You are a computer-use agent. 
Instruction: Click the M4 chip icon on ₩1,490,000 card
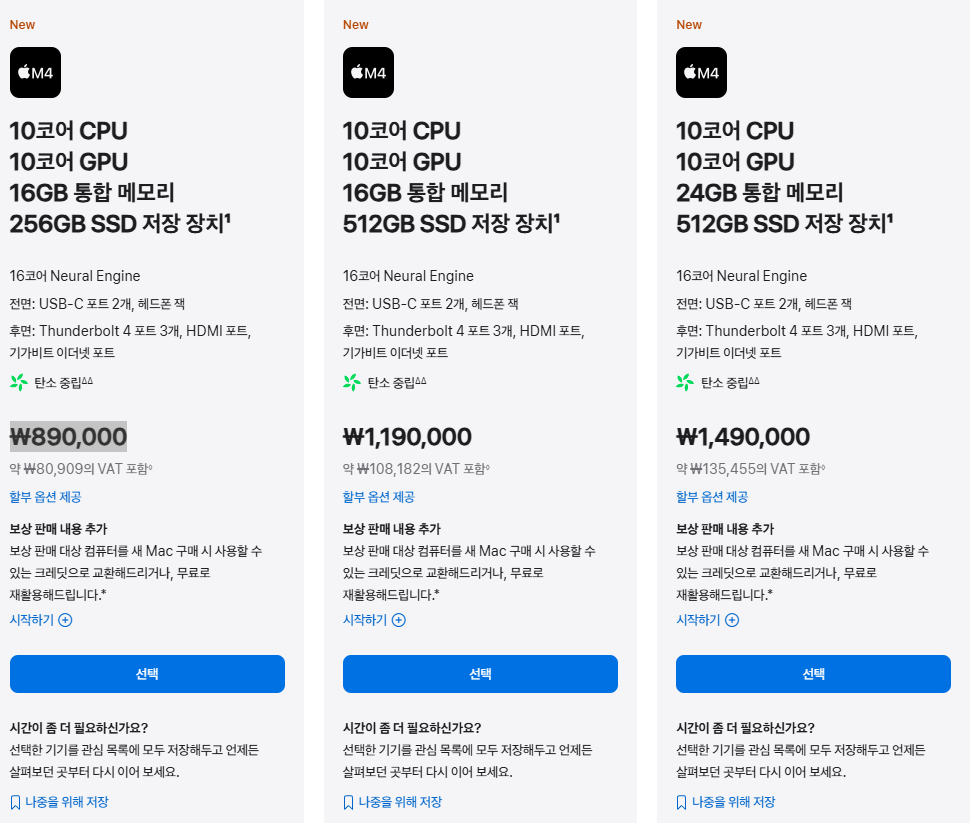[x=701, y=73]
